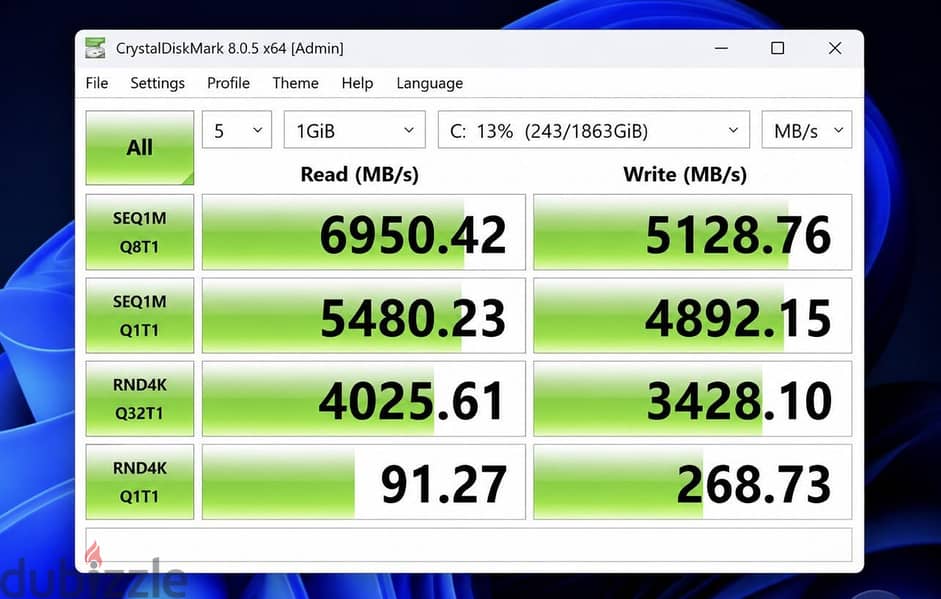Open the Help menu

pyautogui.click(x=357, y=83)
